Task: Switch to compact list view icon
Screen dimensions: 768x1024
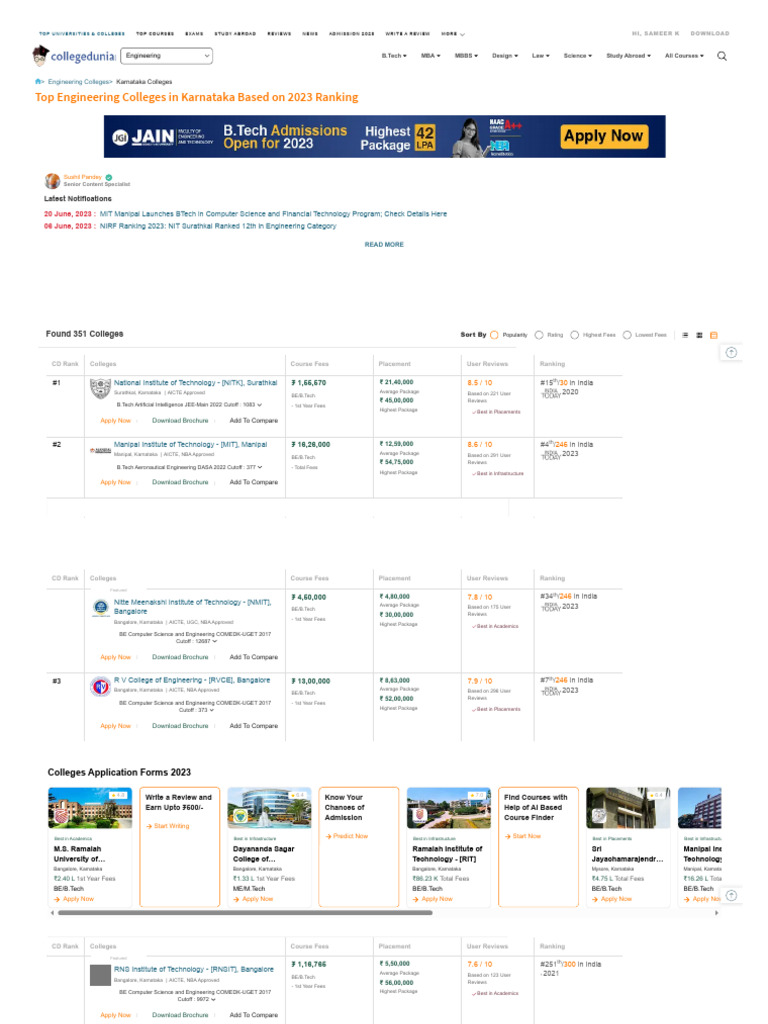Action: (x=685, y=335)
